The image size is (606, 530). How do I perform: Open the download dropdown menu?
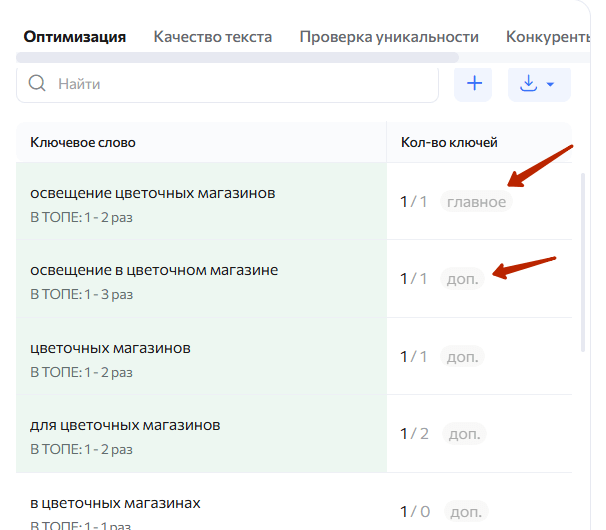point(539,84)
